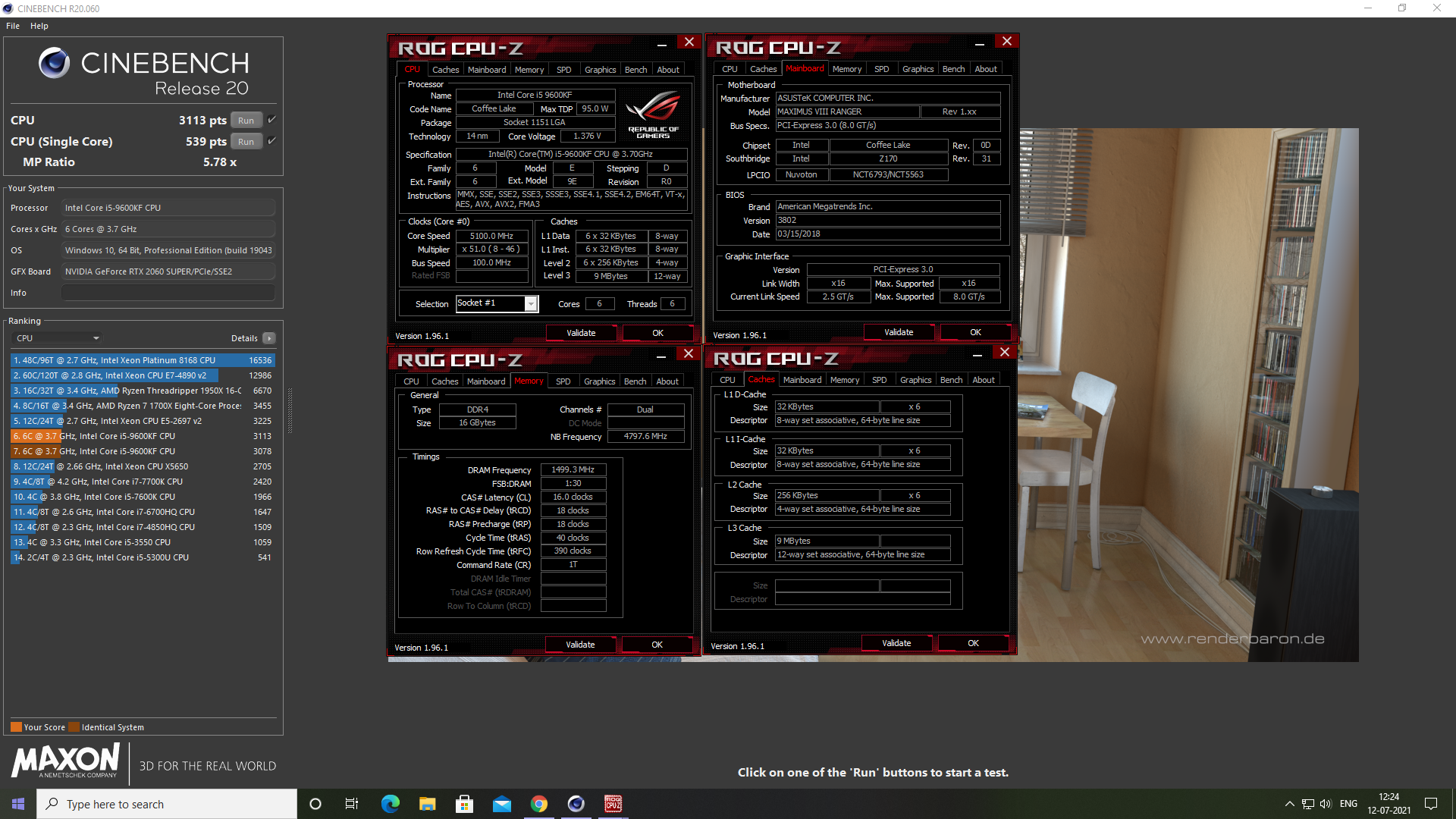Run the CPU multi-core benchmark
This screenshot has height=819, width=1456.
coord(246,121)
